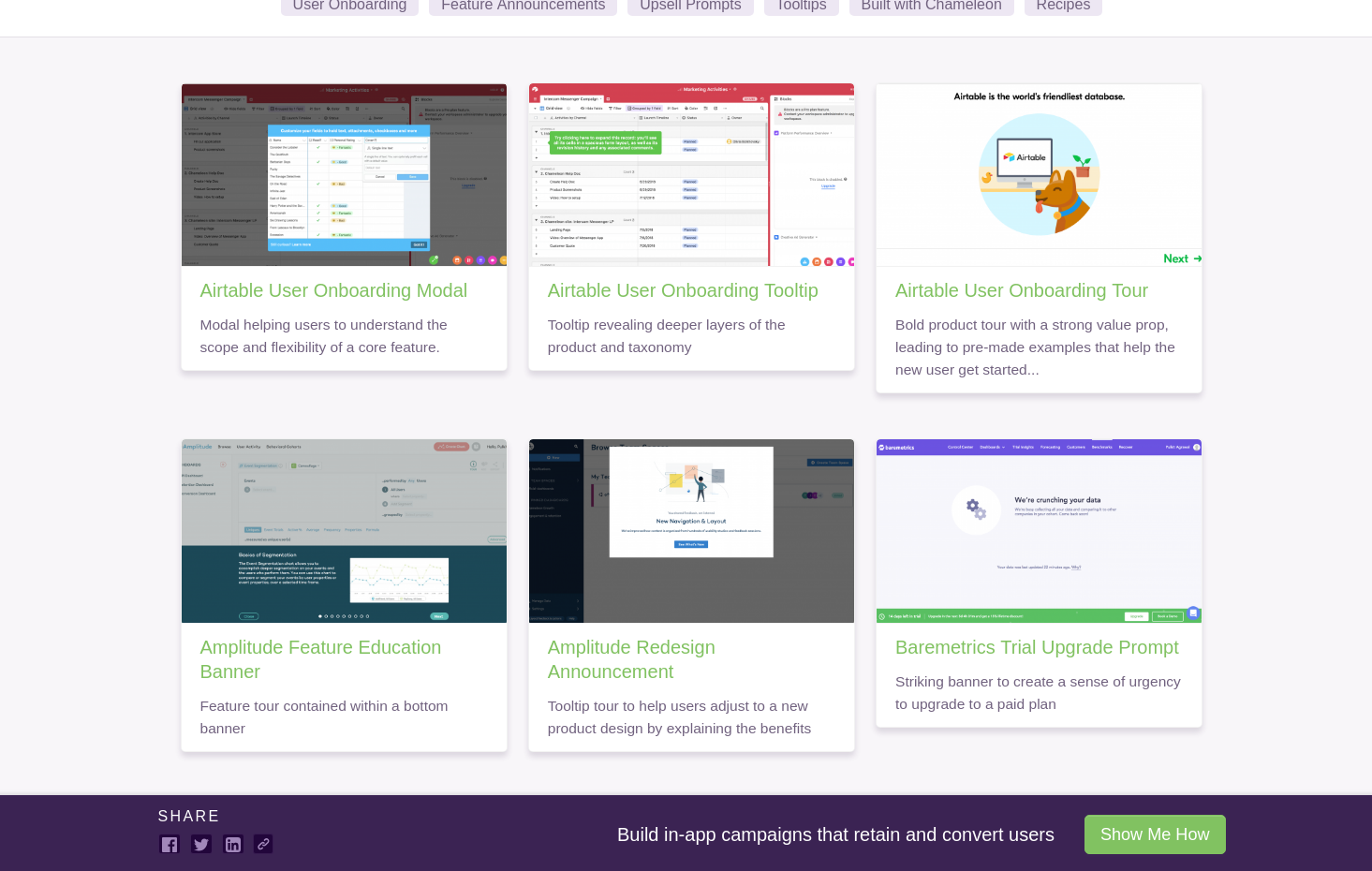This screenshot has width=1372, height=871.
Task: Click 'Build in-app campaigns' footer text
Action: coord(835,834)
